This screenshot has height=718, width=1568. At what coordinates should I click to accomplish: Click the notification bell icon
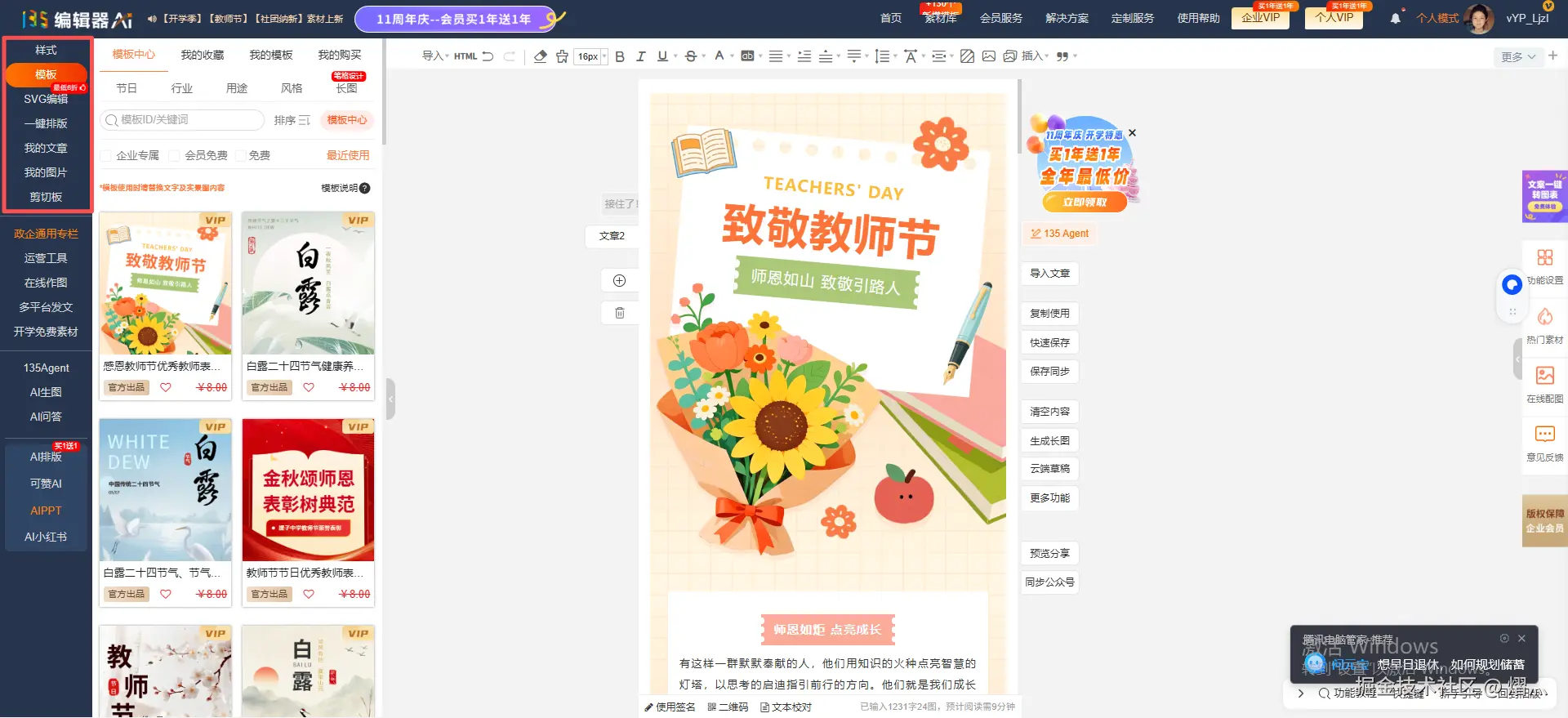tap(1396, 18)
